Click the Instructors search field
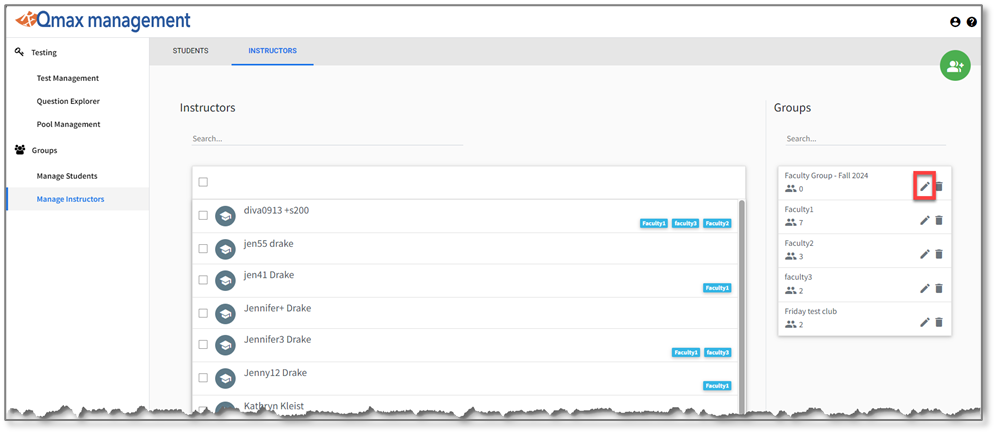 (x=327, y=138)
